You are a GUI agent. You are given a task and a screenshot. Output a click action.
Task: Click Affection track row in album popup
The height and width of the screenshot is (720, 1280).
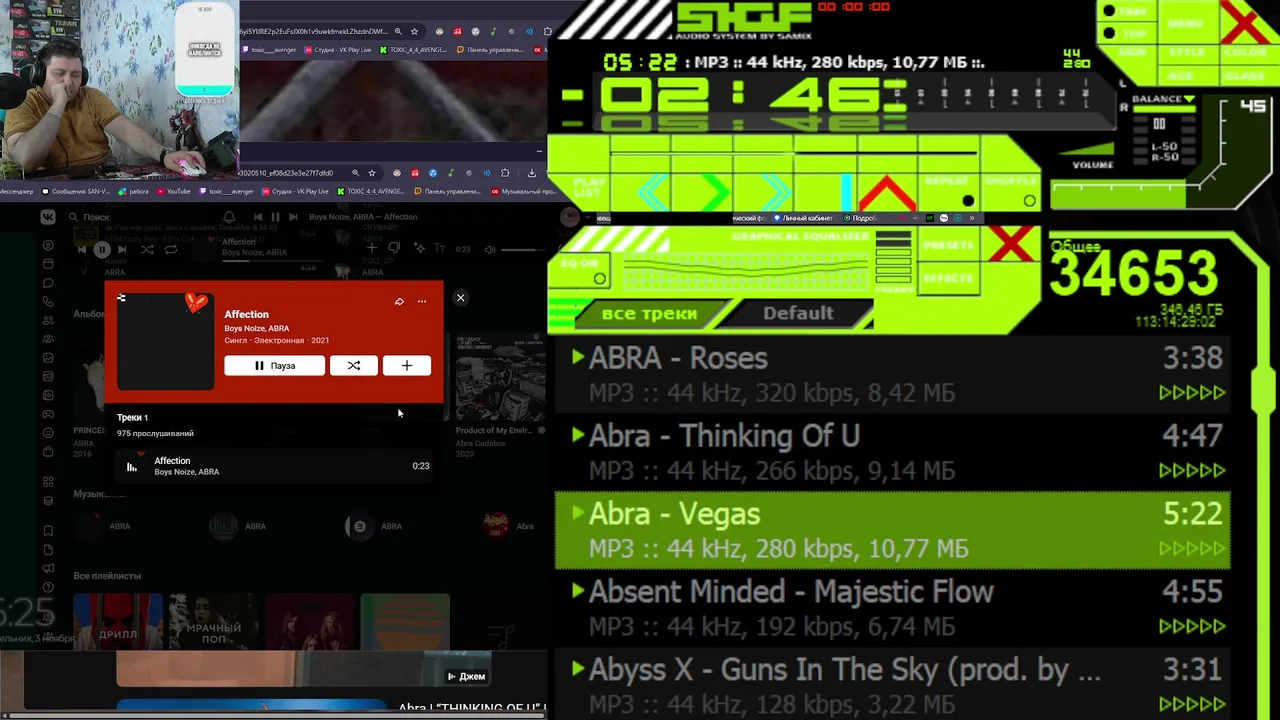click(x=274, y=466)
